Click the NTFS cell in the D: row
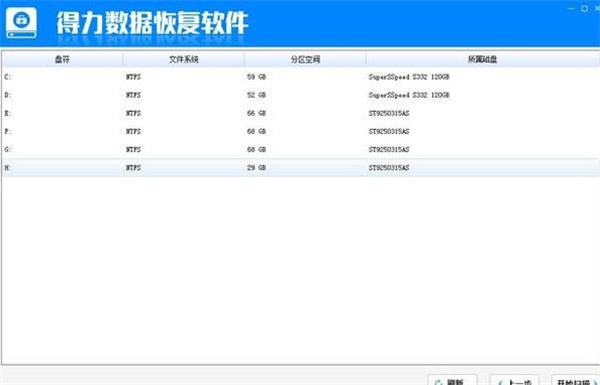Image resolution: width=600 pixels, height=385 pixels. tap(133, 95)
